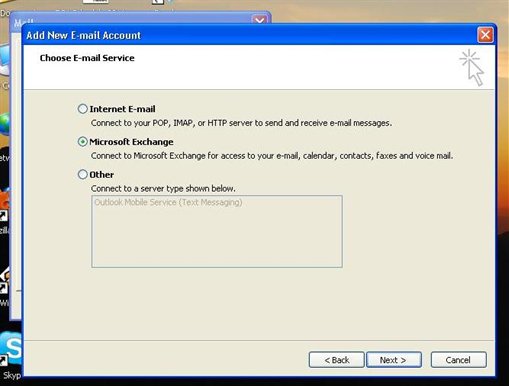This screenshot has width=509, height=386.
Task: Choose the Other radio option
Action: pos(82,174)
